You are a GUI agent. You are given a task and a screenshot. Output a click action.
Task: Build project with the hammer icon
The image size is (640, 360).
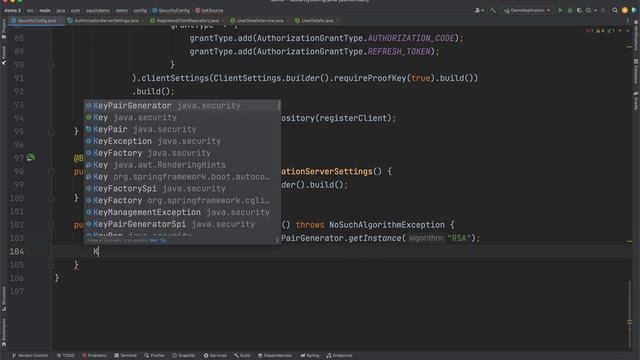(493, 10)
